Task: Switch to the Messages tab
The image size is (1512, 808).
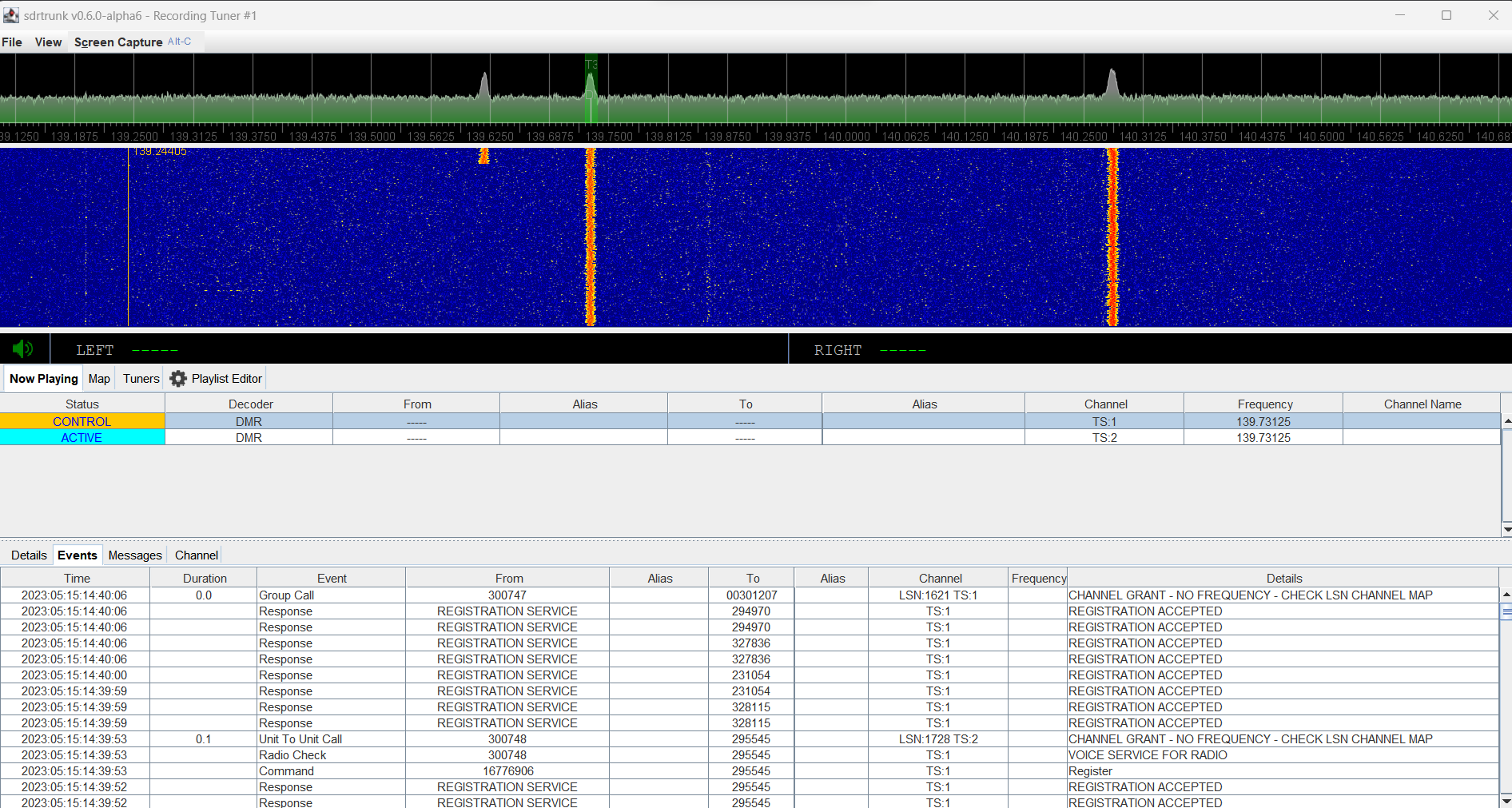Action: 134,555
